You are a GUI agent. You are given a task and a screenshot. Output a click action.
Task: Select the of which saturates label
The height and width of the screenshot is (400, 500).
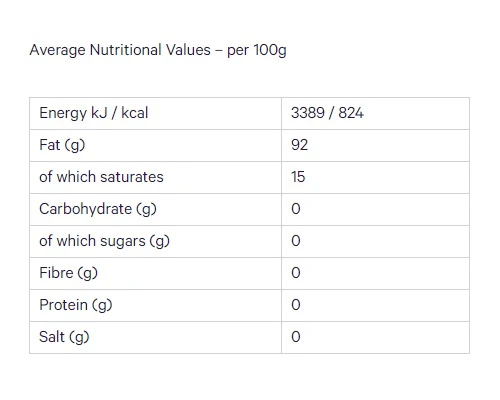pos(101,177)
